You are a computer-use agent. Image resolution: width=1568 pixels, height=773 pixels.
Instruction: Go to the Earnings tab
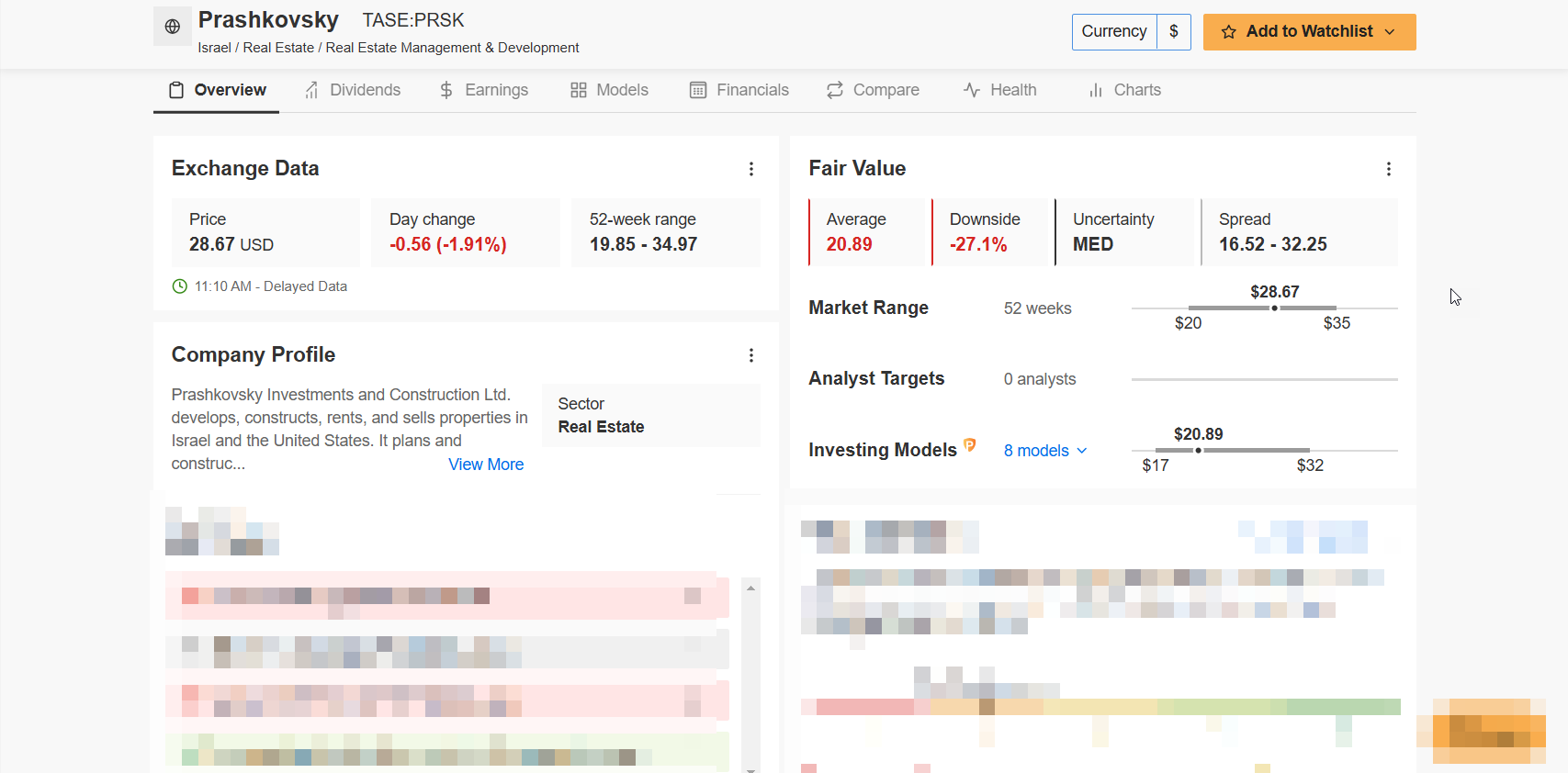click(x=484, y=90)
